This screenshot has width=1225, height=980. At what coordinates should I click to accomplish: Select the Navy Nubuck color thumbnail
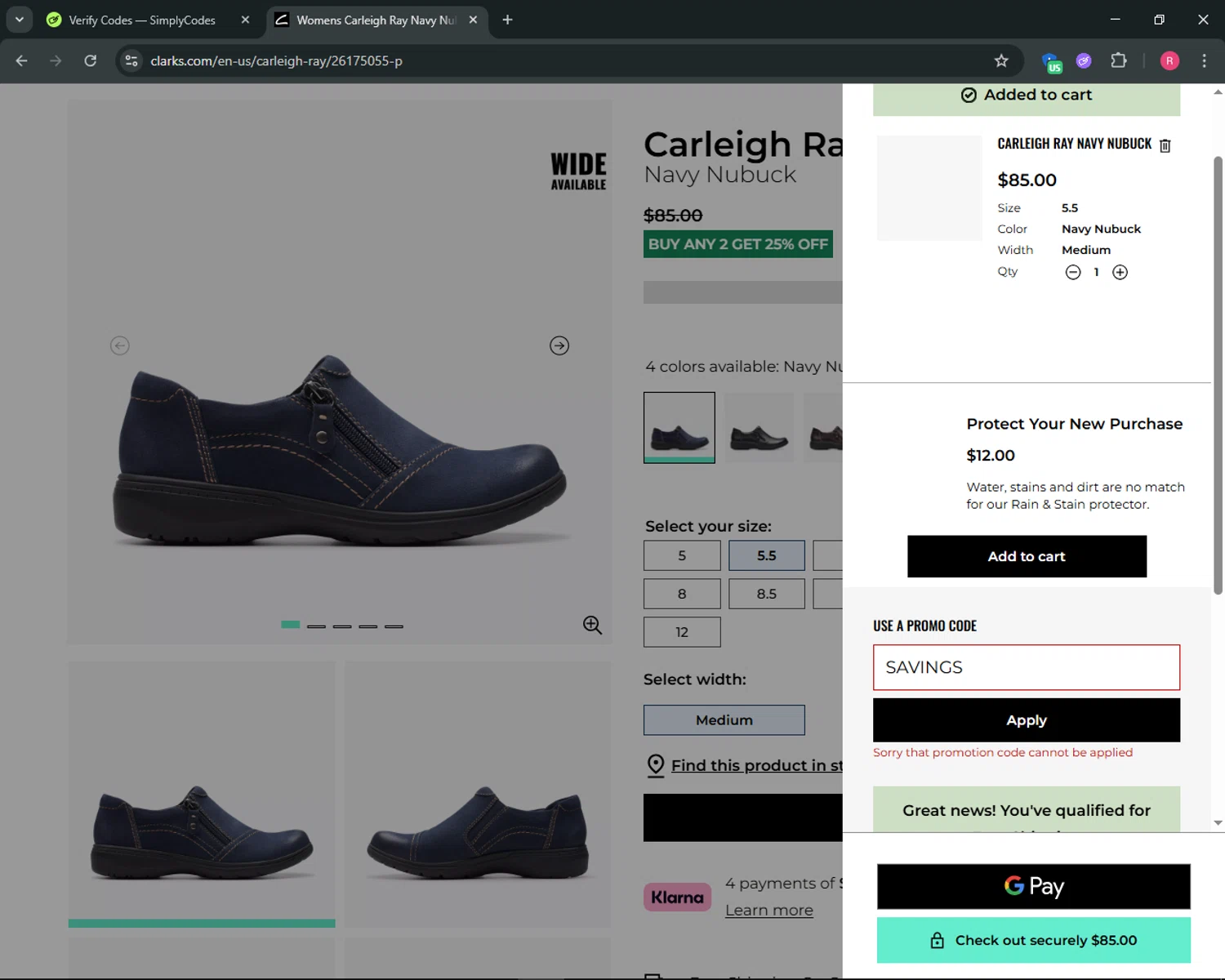point(679,427)
